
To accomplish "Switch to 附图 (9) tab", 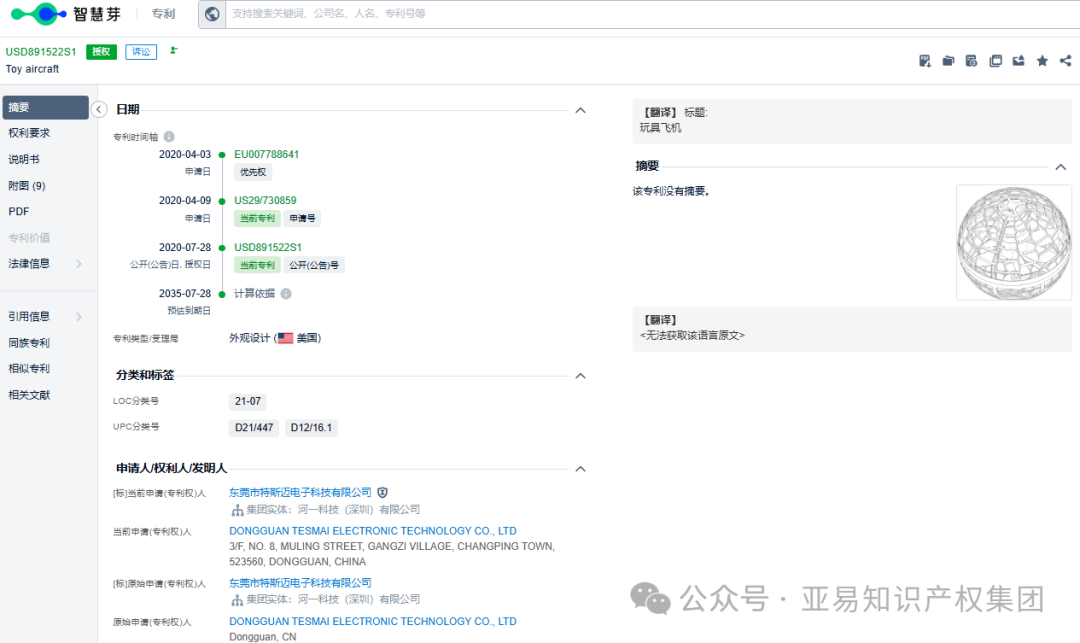I will (27, 186).
